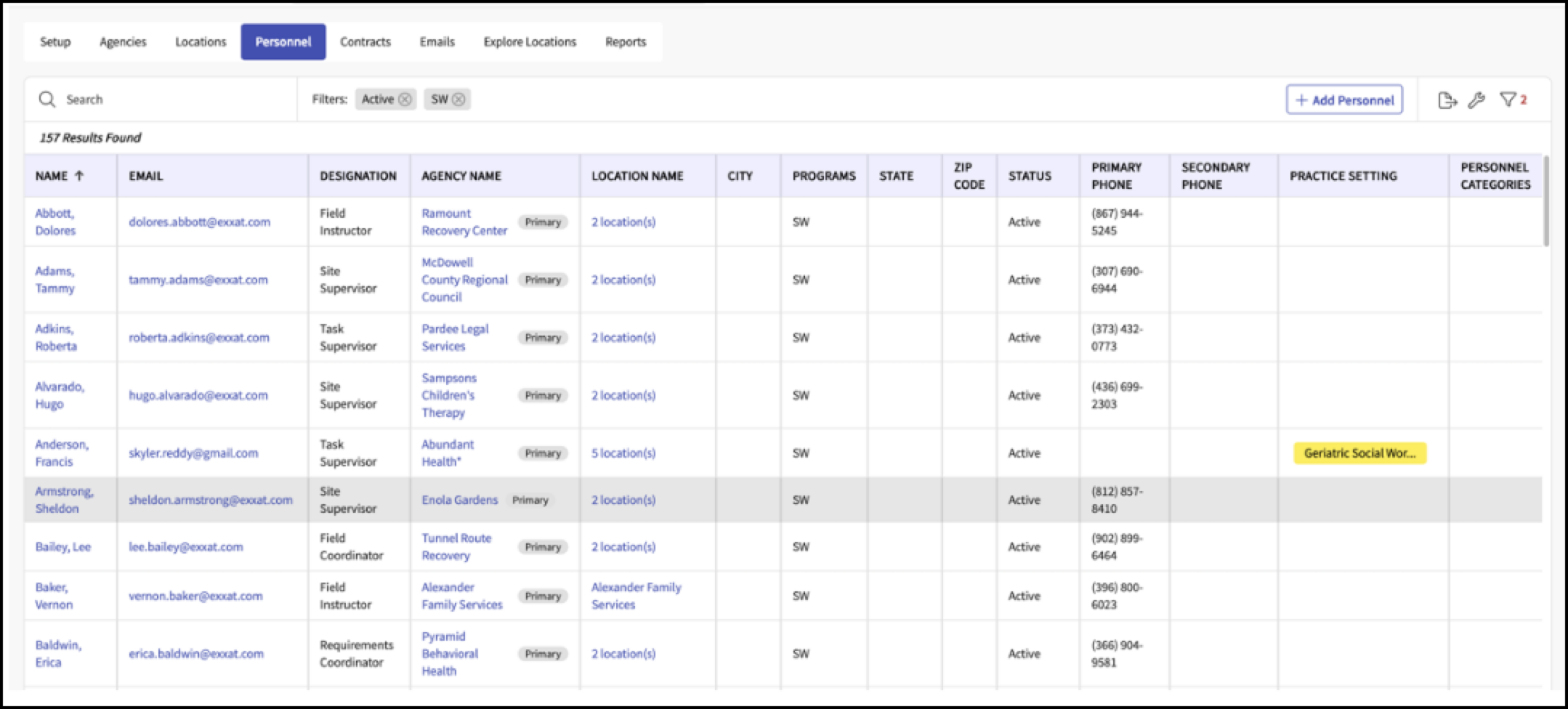Open Abbott, Dolores personnel record
The width and height of the screenshot is (1568, 709).
coord(55,222)
